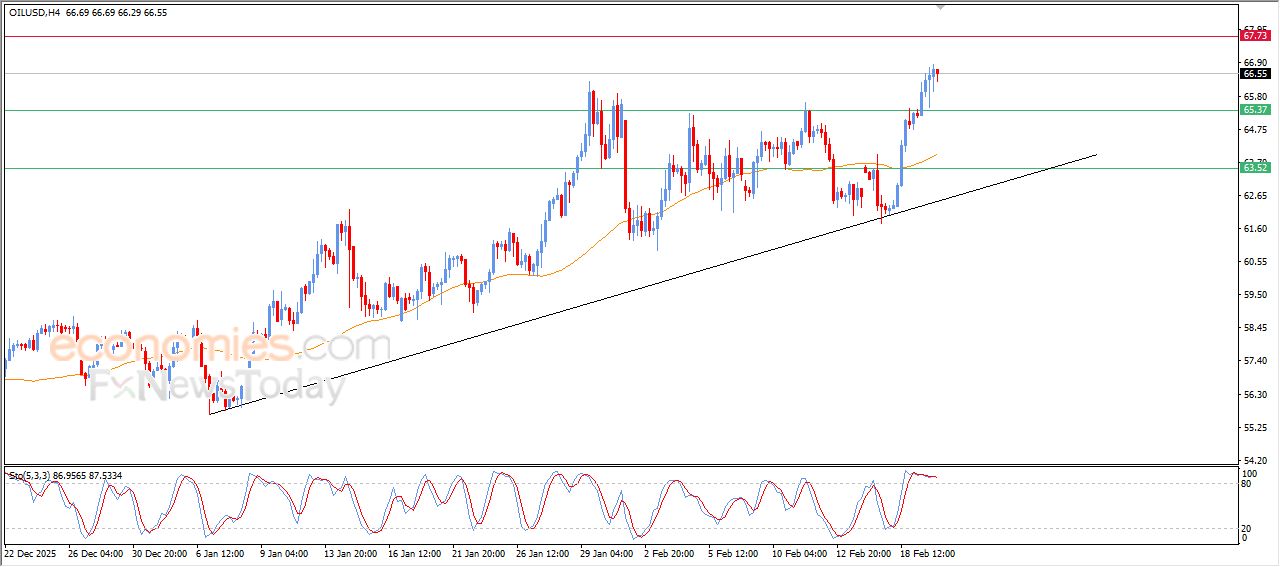Click the 10 Feb 04:00 date label

click(801, 552)
